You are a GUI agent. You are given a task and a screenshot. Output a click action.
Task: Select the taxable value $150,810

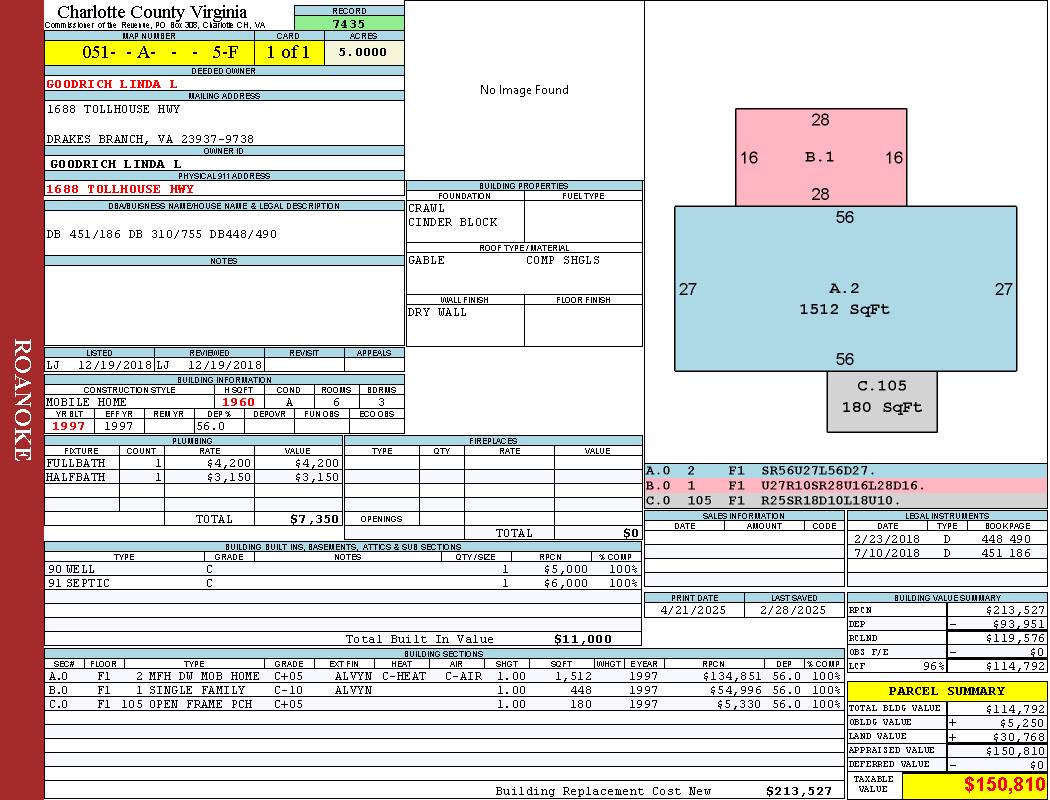coord(1003,785)
